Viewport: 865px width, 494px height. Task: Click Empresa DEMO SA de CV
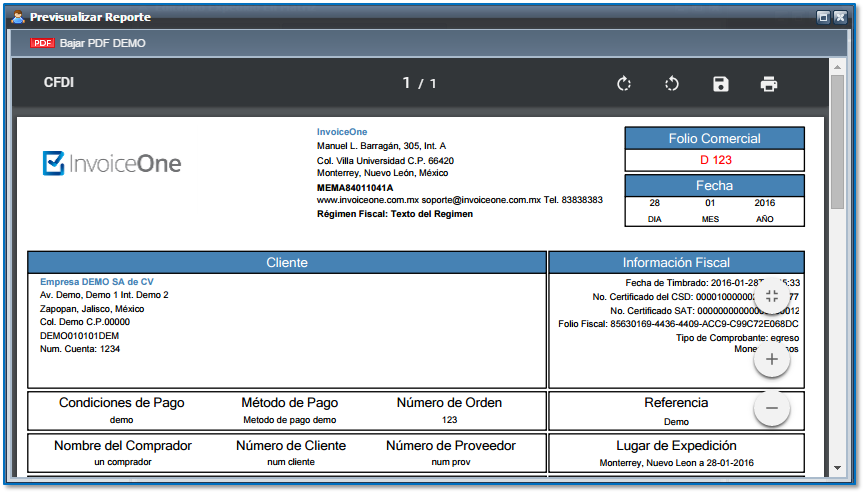coord(97,281)
